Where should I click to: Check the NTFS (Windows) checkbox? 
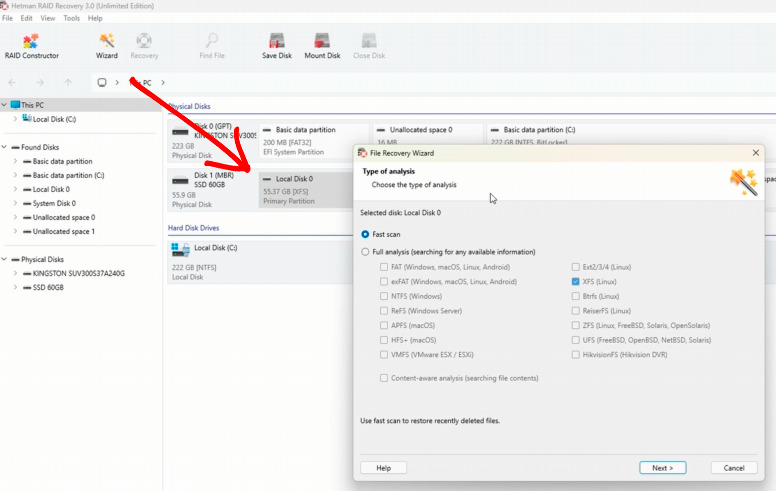pyautogui.click(x=384, y=296)
